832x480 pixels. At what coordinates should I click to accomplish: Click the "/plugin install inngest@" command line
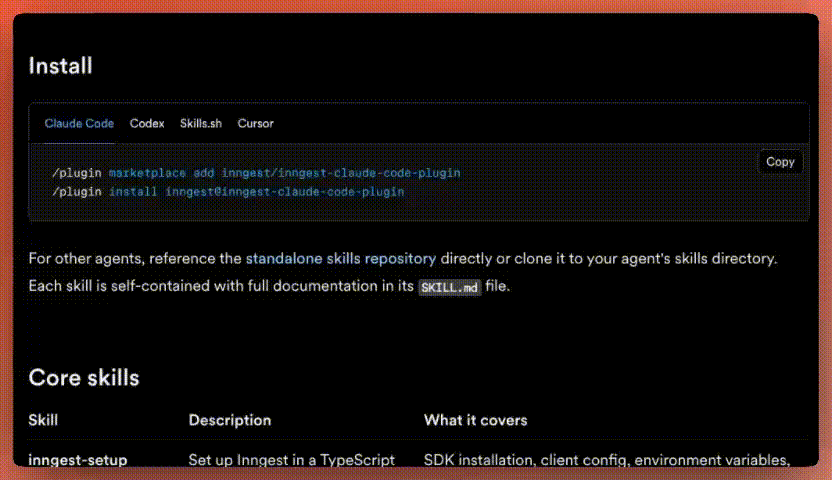click(x=228, y=192)
